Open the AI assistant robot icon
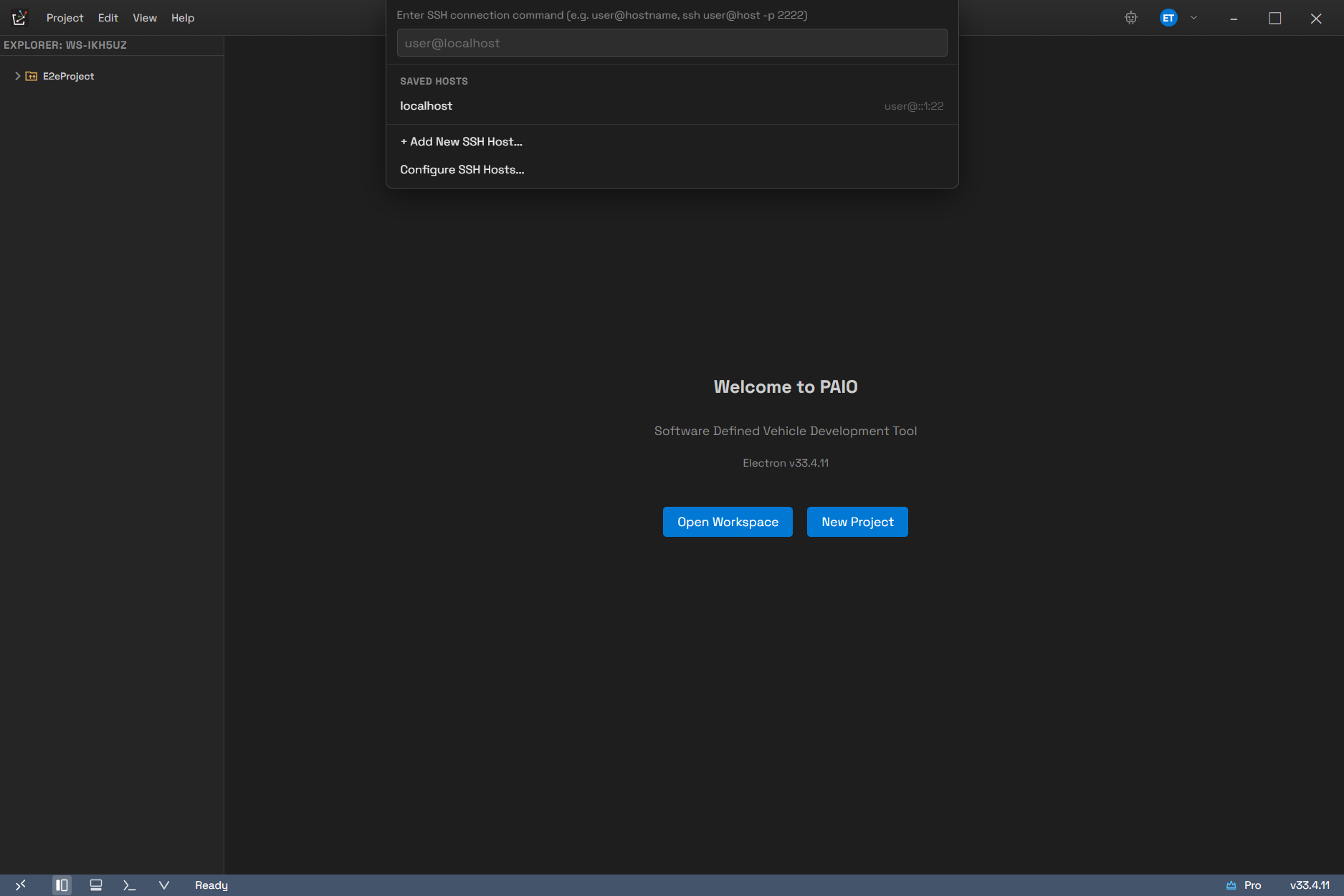 1131,18
